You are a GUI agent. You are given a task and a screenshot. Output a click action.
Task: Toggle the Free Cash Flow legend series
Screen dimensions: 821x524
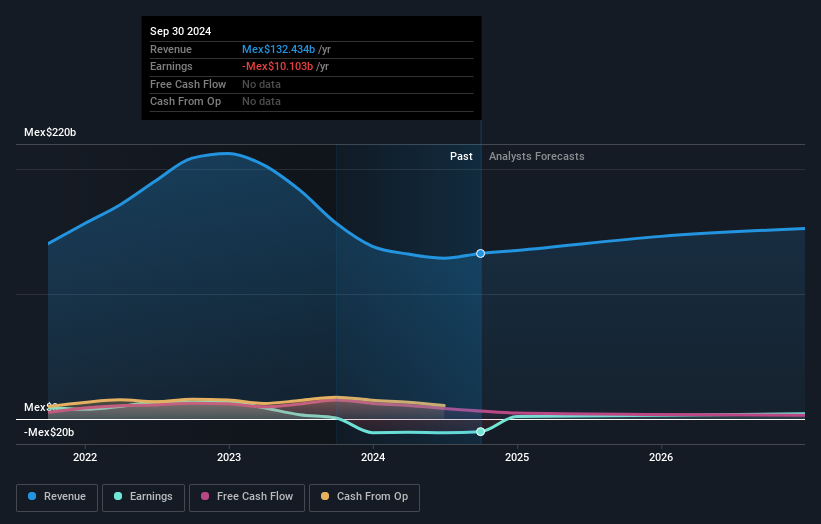(x=247, y=497)
